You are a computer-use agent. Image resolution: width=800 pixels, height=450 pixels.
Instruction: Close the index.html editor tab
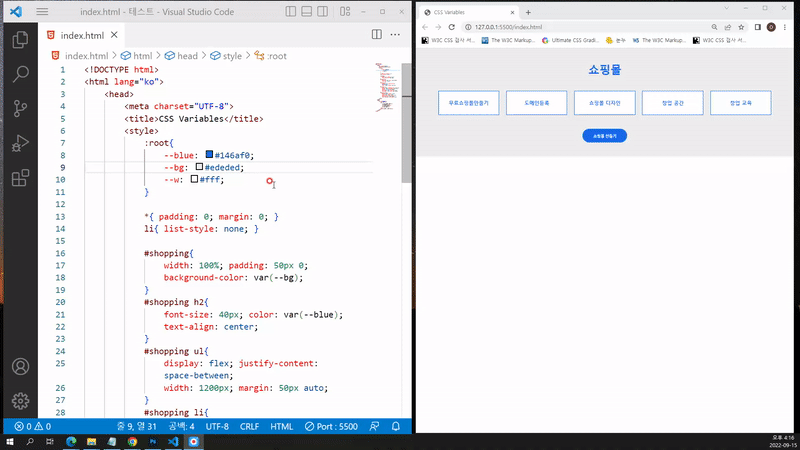[114, 35]
